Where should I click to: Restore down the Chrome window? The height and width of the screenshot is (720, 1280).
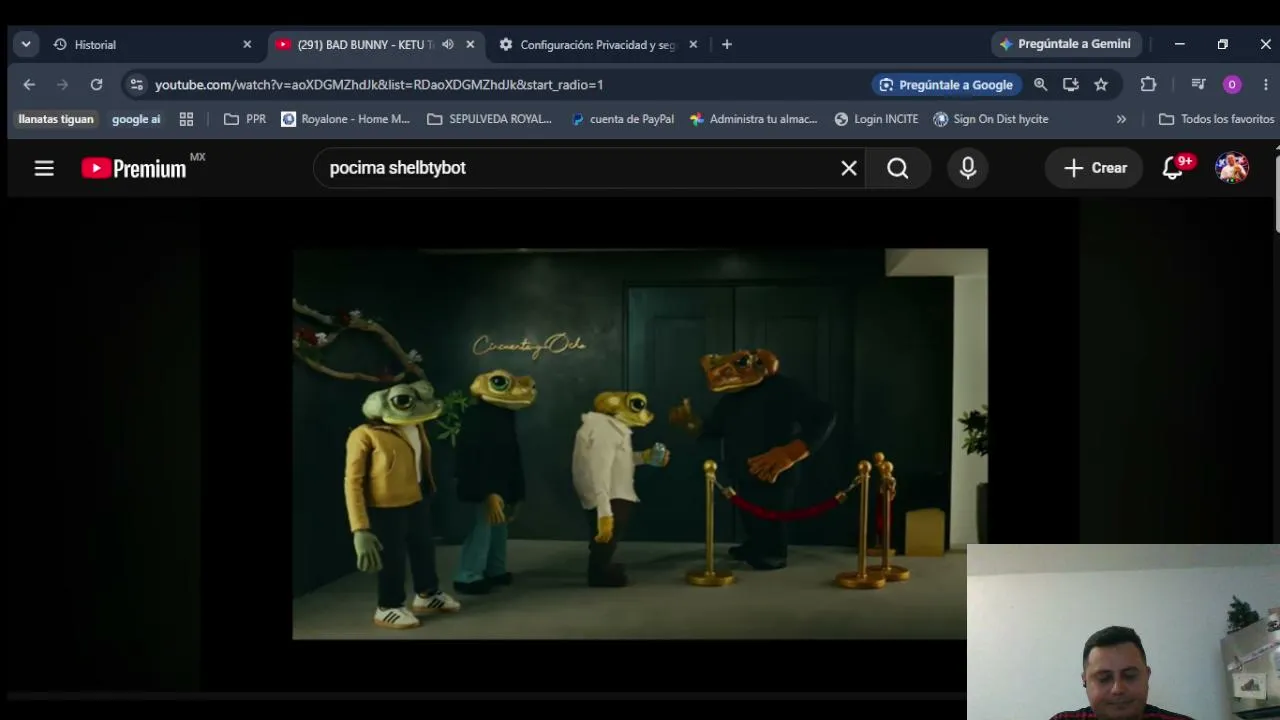point(1223,44)
